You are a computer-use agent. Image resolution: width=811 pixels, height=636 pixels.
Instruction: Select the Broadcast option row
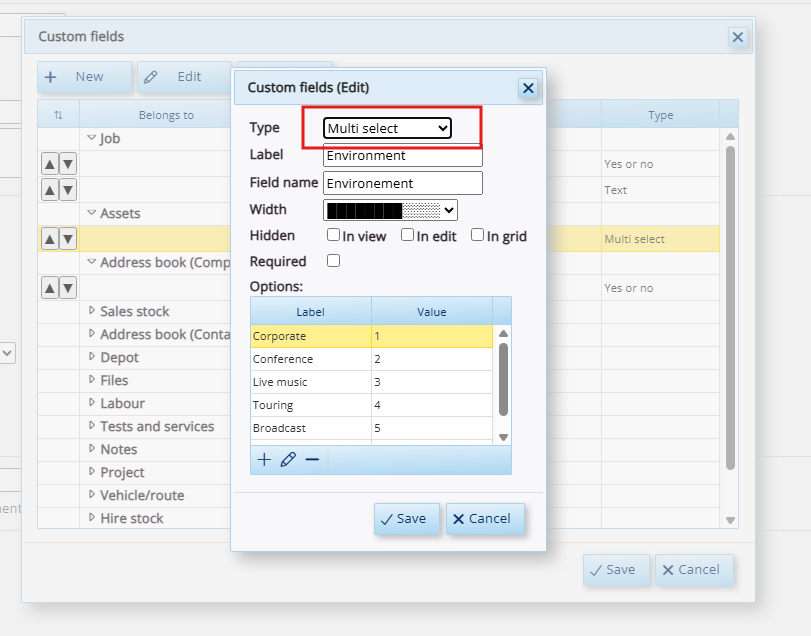(x=371, y=428)
